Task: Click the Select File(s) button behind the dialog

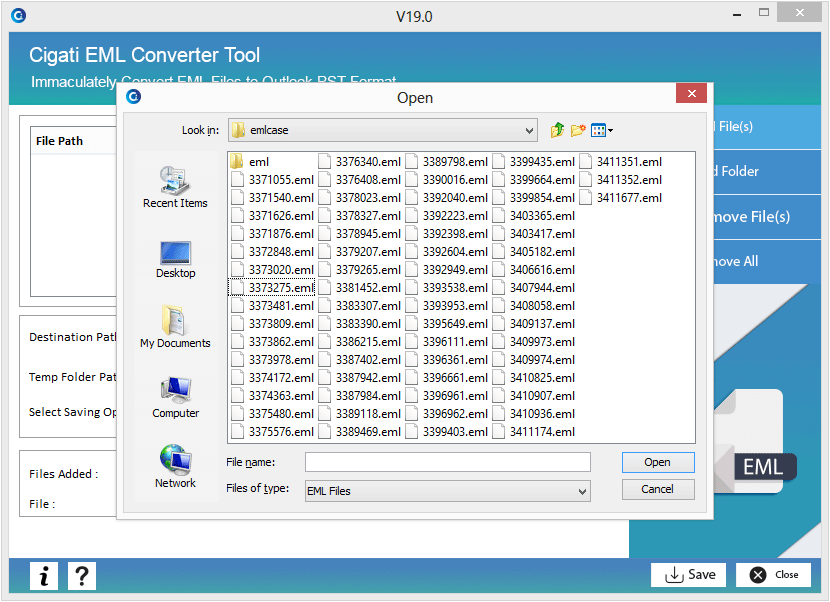Action: (767, 127)
